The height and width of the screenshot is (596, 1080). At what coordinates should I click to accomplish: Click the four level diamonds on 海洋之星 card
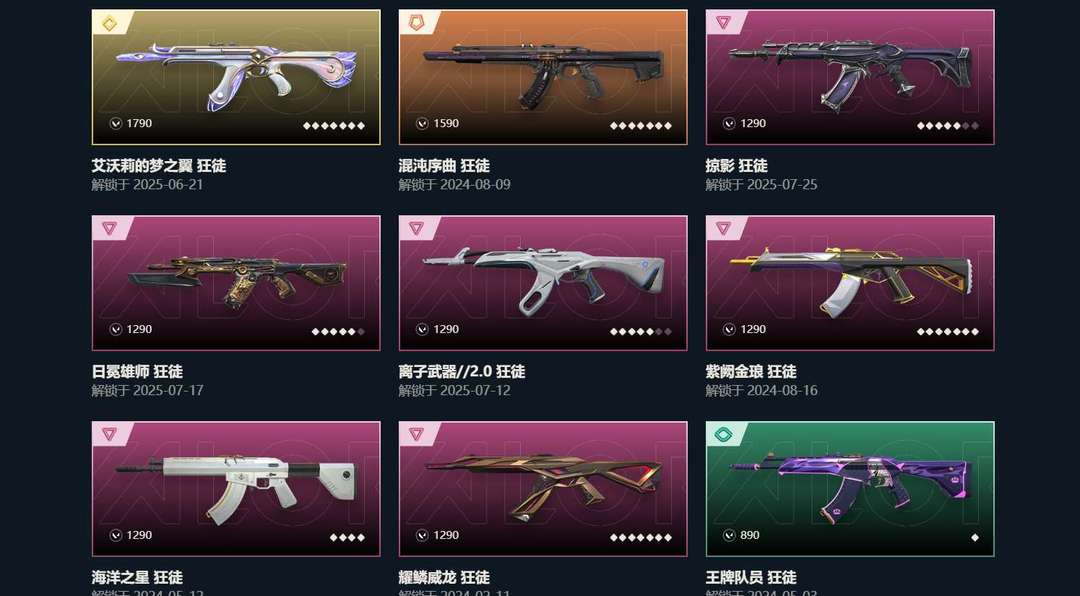click(x=347, y=537)
